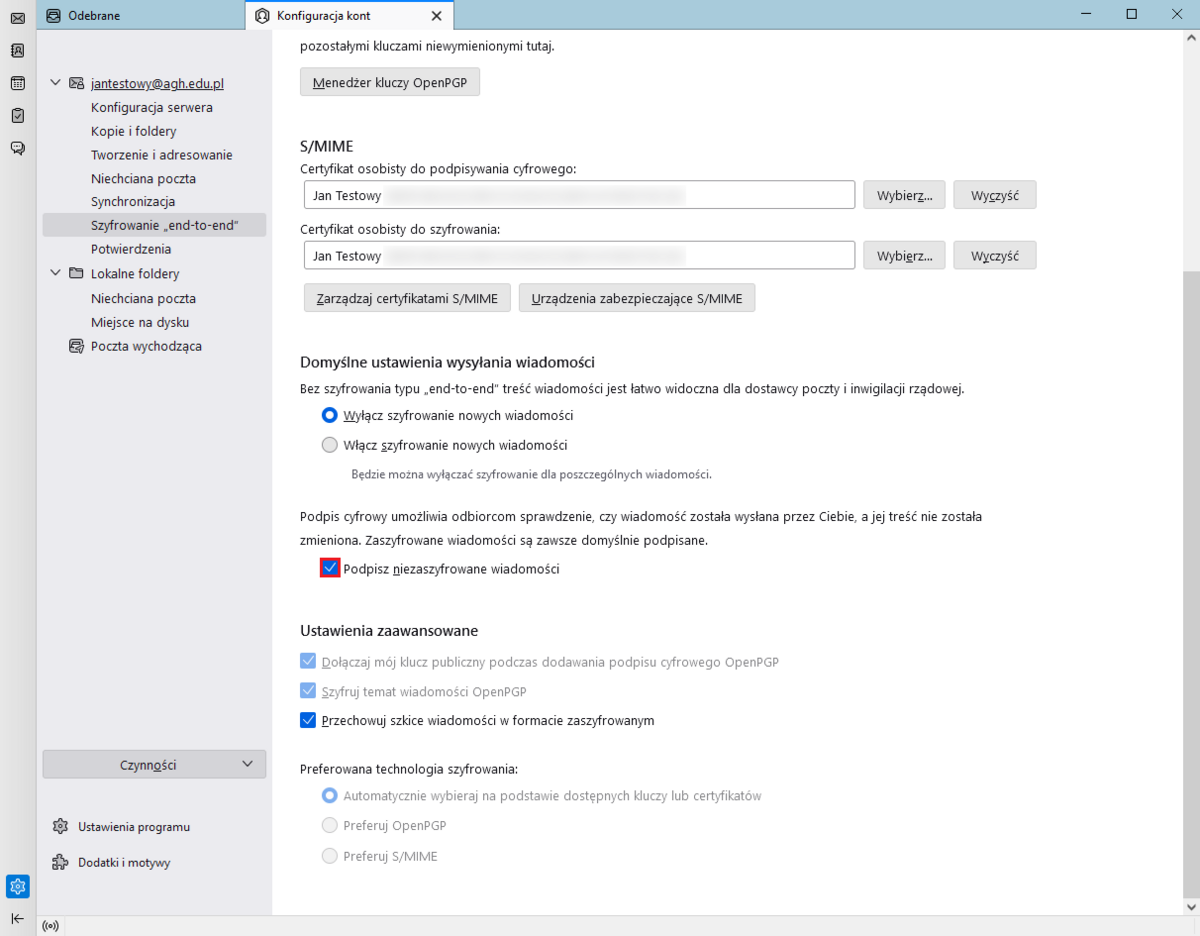Toggle Przechowuj szkice wiadomości w formacie zaszyfrowanym
Screen dimensions: 1200x936
(x=308, y=720)
